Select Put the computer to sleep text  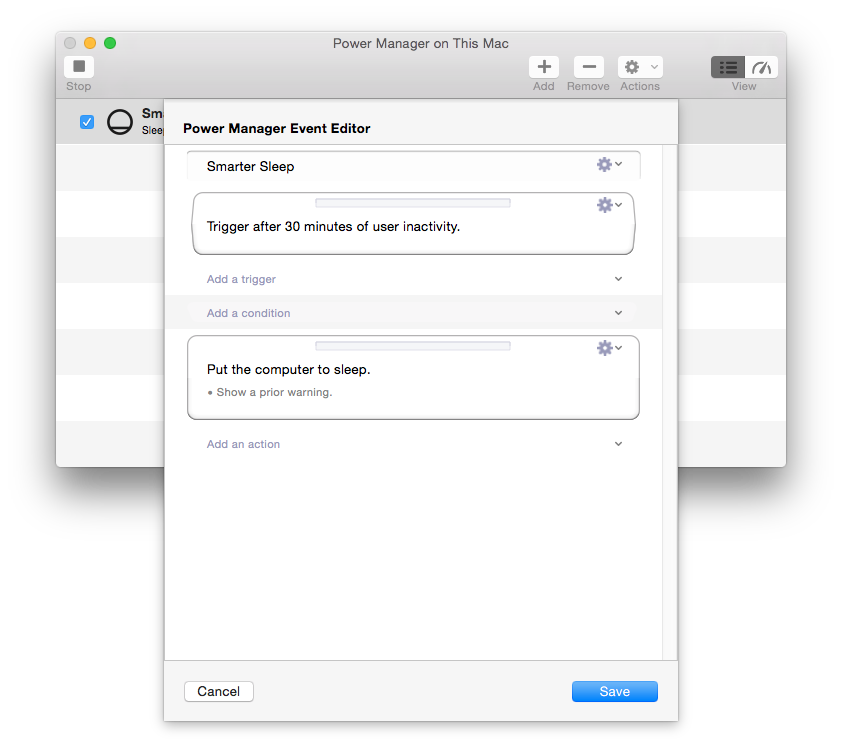(288, 369)
